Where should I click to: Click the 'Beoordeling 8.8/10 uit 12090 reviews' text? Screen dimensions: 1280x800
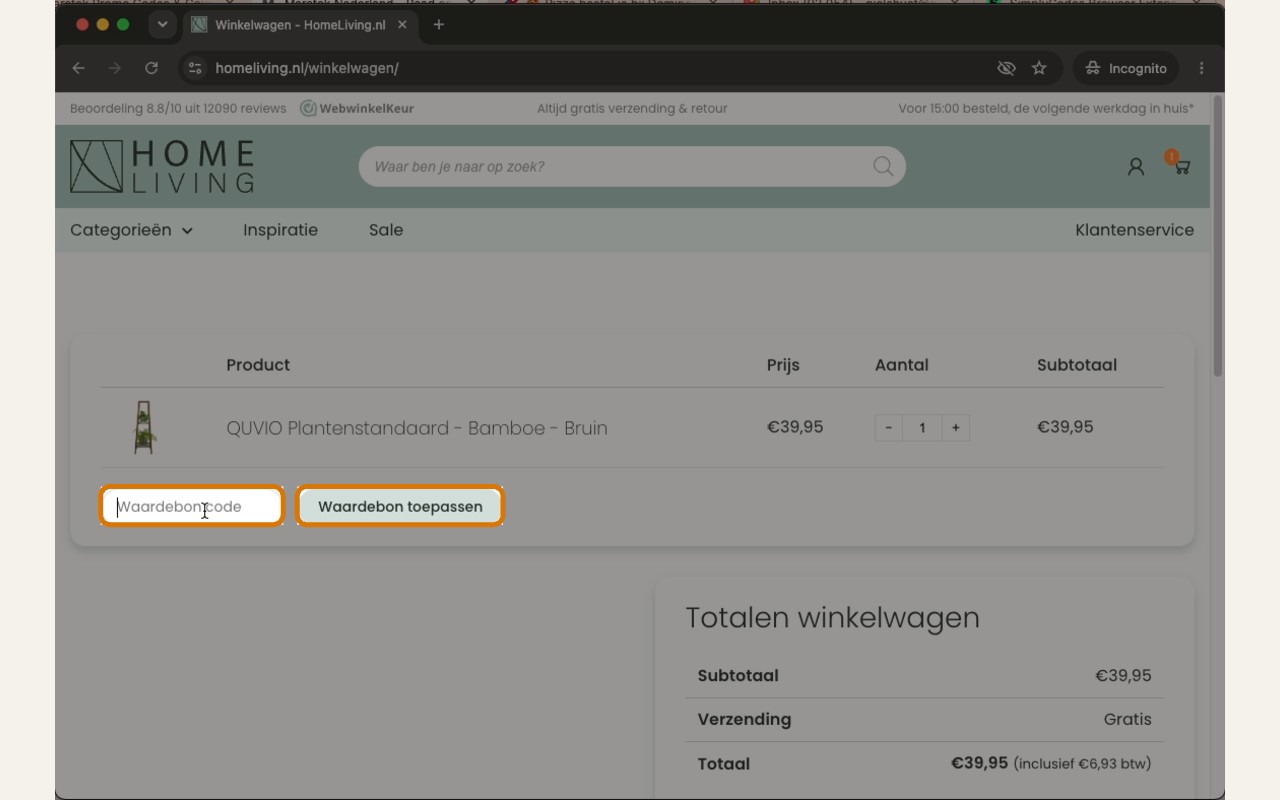click(178, 108)
